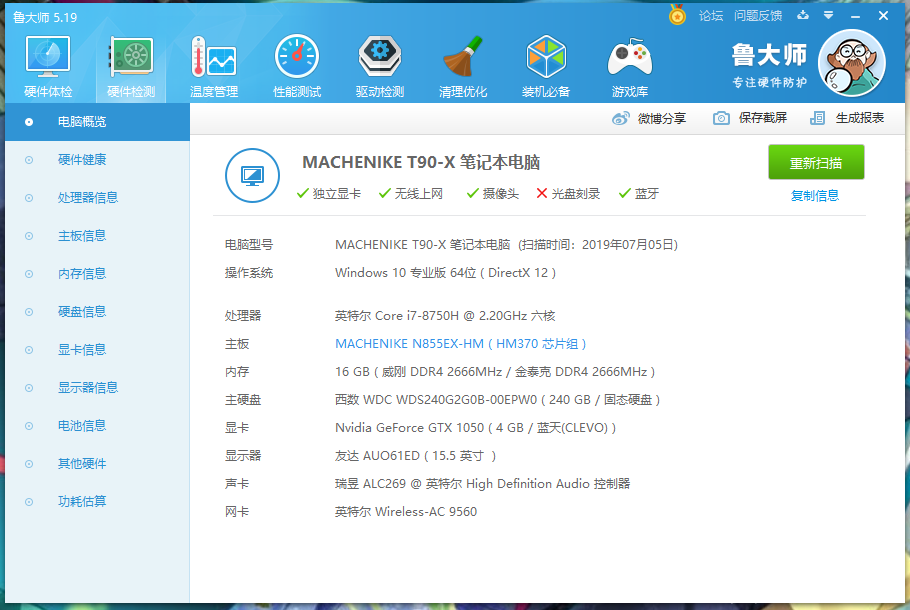Click 复制信息 copy info link

(x=815, y=196)
